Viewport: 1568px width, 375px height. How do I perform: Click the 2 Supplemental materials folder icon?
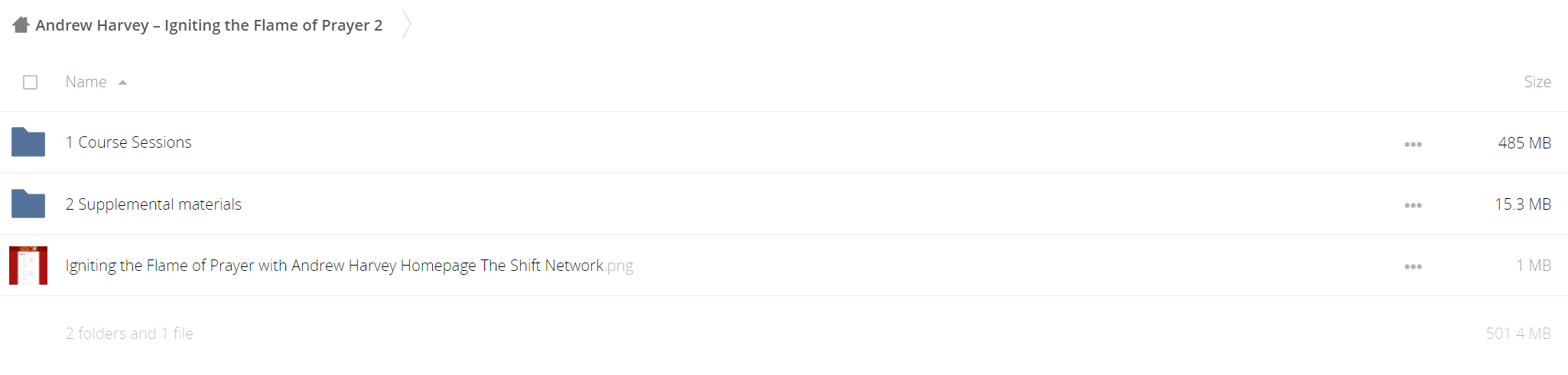click(28, 204)
